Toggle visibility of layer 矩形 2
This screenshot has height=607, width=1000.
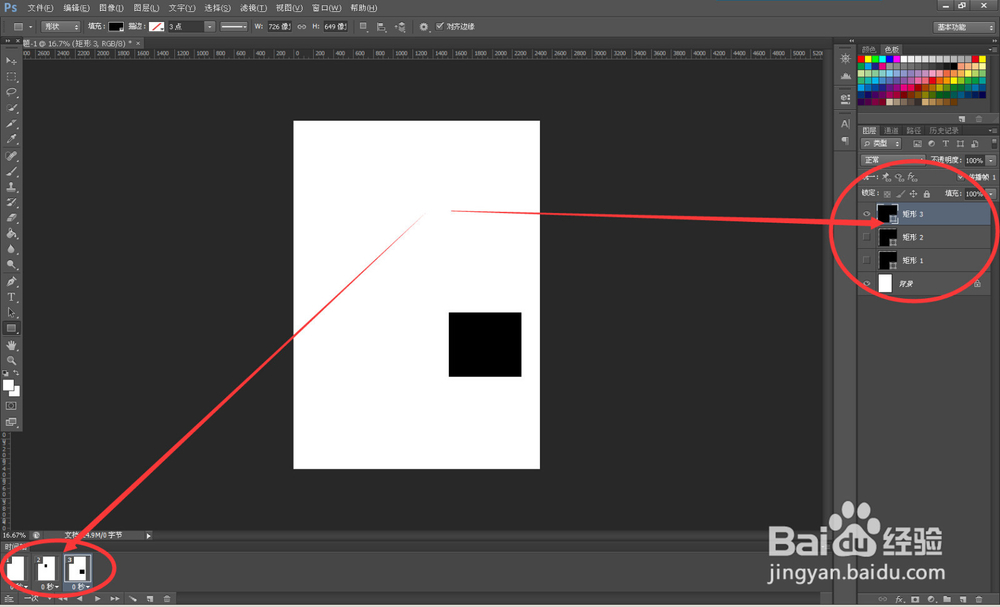[866, 236]
